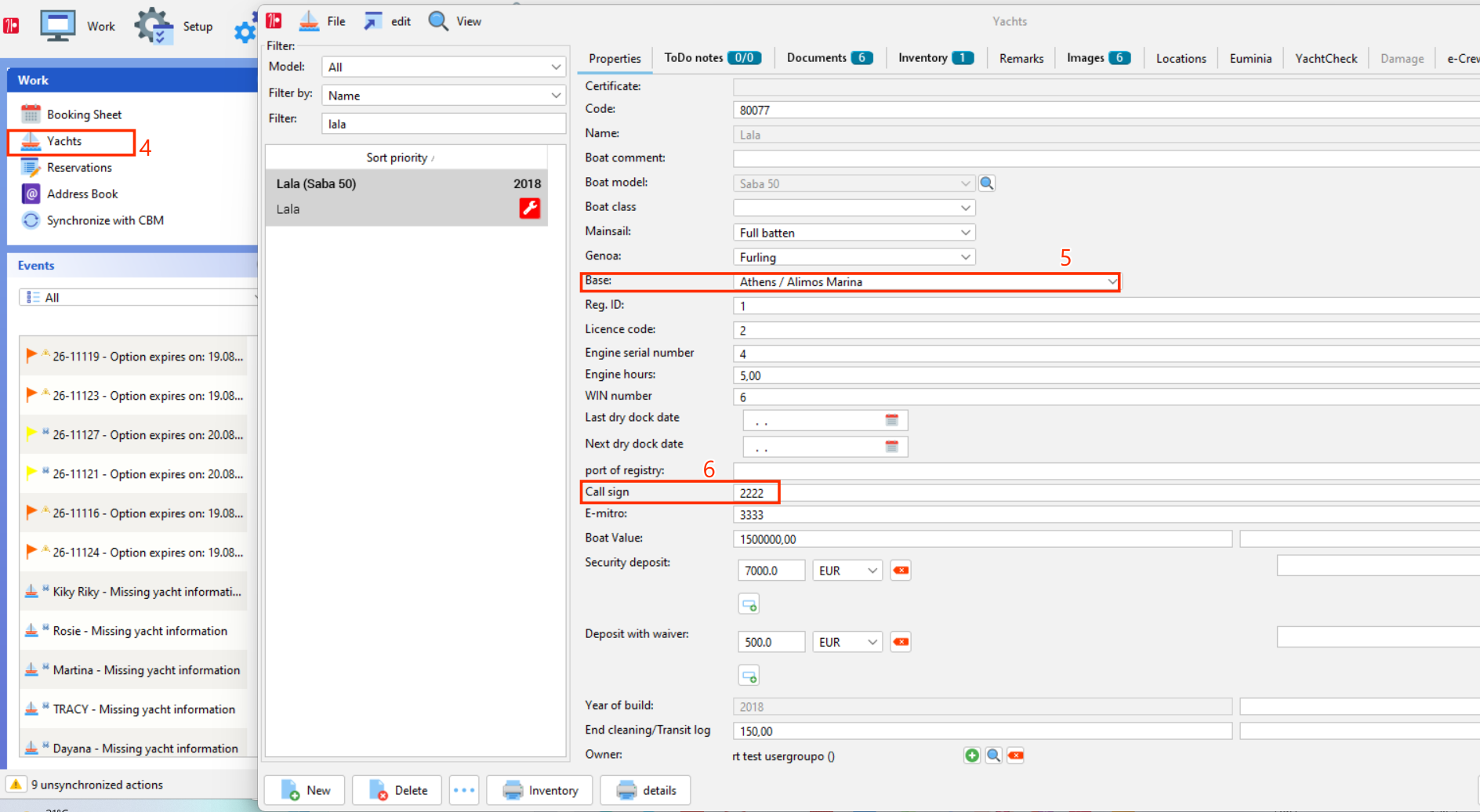Open Kiky Riky Missing yacht information event
Image resolution: width=1480 pixels, height=812 pixels.
(x=134, y=592)
